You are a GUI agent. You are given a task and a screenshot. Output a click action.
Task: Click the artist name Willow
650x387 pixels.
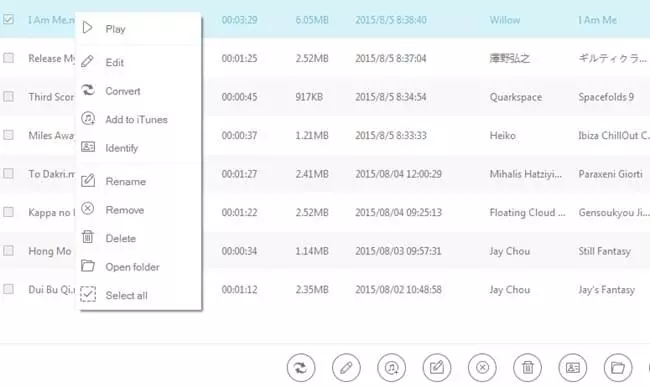coord(504,20)
